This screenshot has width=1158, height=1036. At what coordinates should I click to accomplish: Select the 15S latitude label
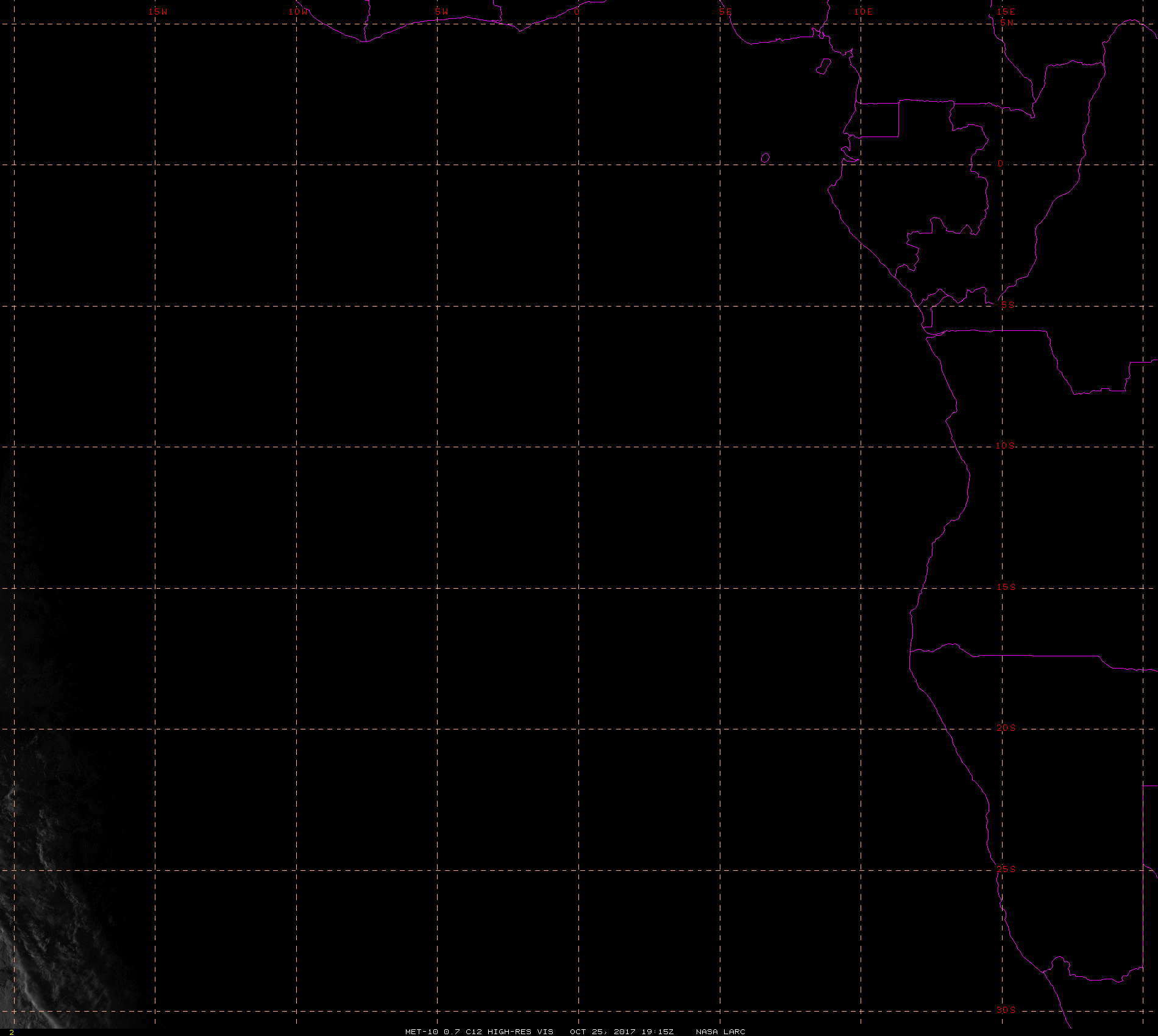tap(1006, 587)
